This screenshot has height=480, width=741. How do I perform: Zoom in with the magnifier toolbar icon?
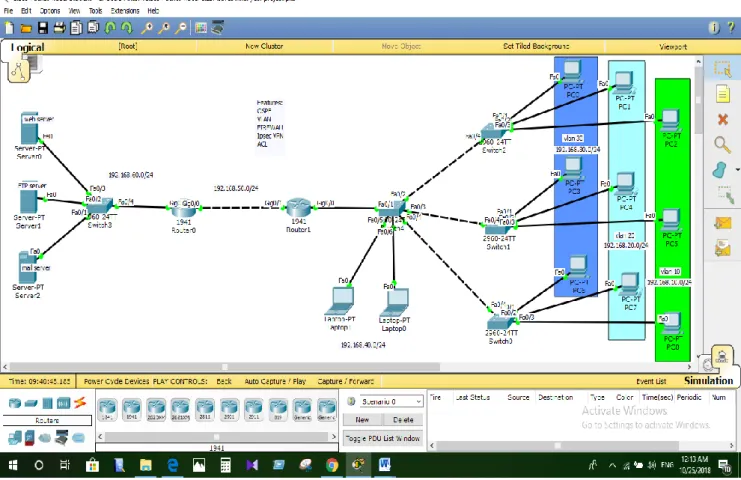pyautogui.click(x=147, y=28)
